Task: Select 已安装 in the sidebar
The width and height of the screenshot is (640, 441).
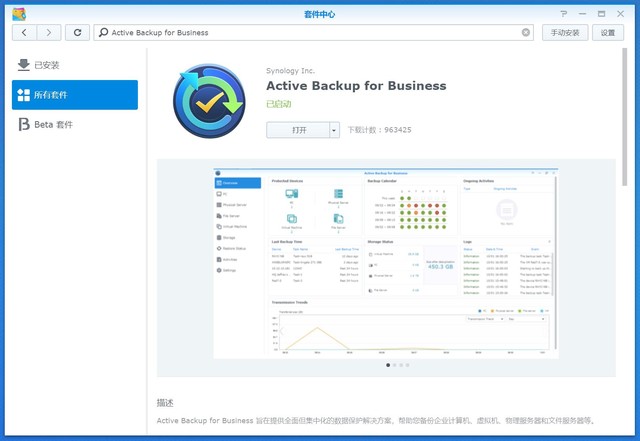Action: (75, 65)
